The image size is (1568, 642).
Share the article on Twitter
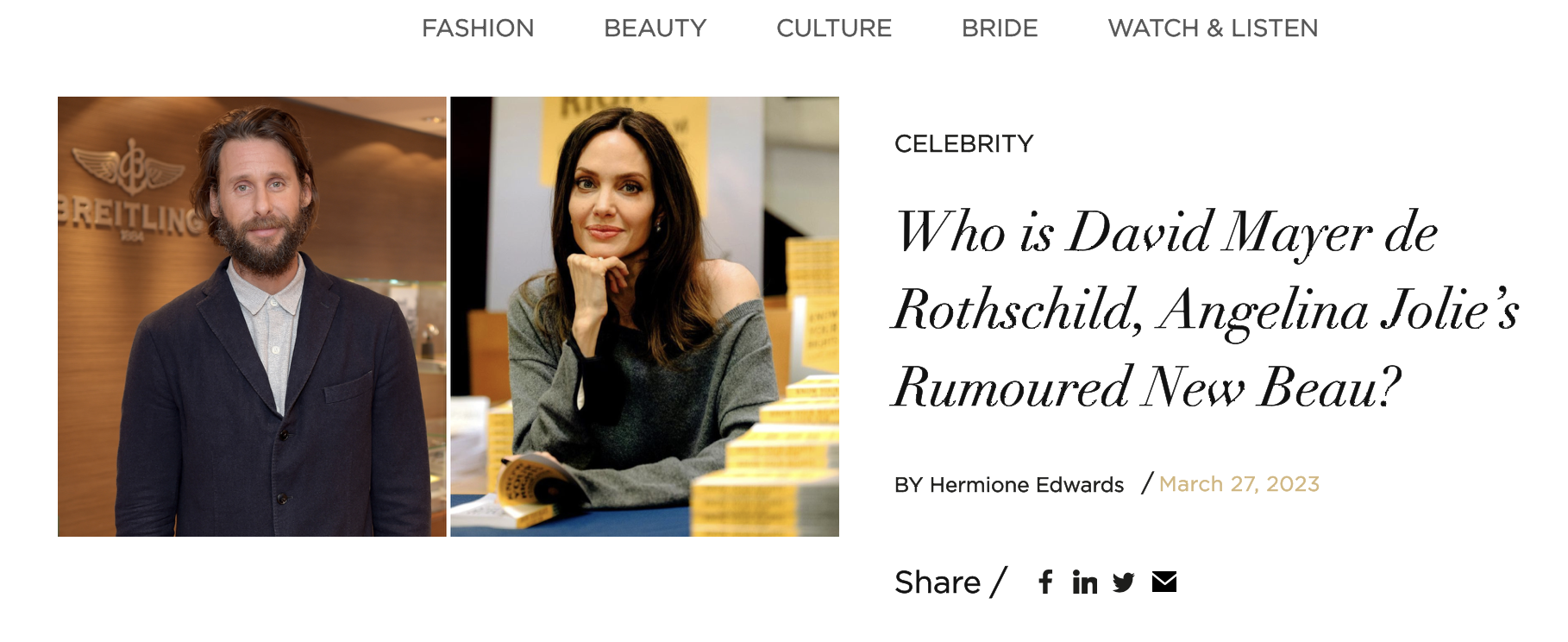coord(1124,582)
